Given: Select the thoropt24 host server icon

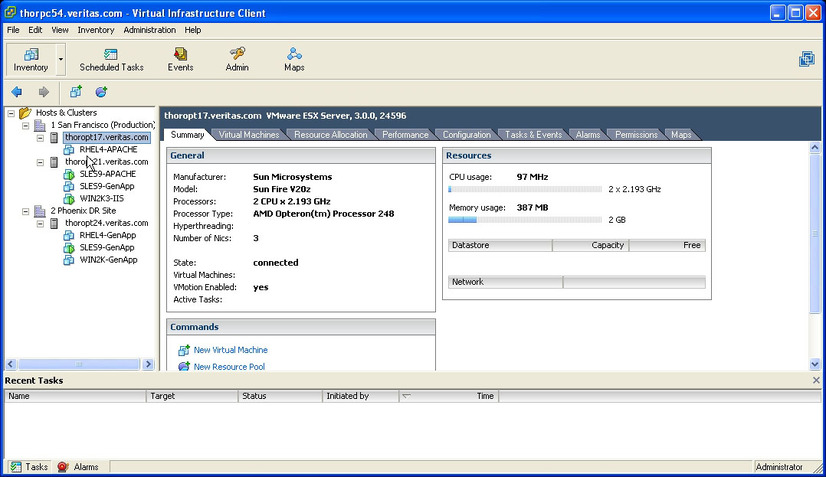Looking at the screenshot, I should [54, 223].
